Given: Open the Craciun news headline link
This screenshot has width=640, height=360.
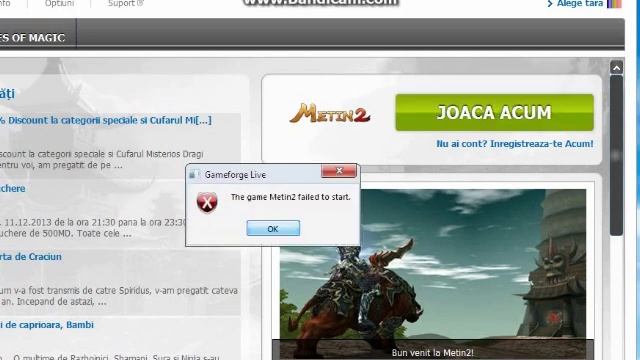Looking at the screenshot, I should (31, 257).
